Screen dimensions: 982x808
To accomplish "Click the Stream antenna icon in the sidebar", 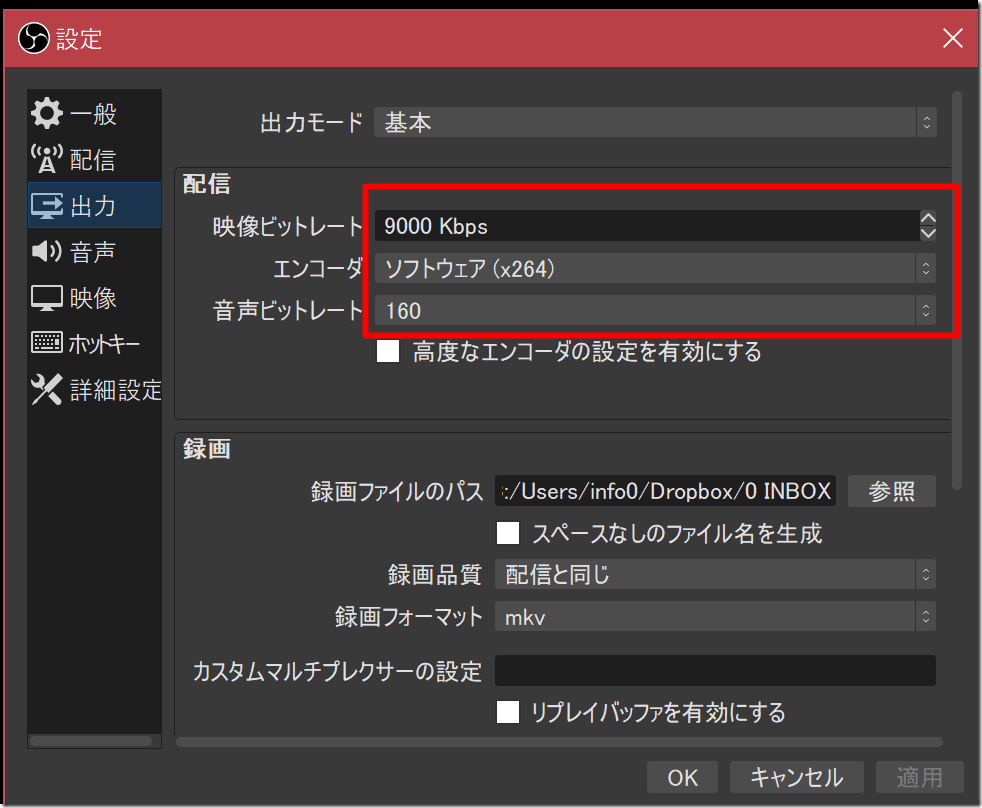I will [x=47, y=159].
